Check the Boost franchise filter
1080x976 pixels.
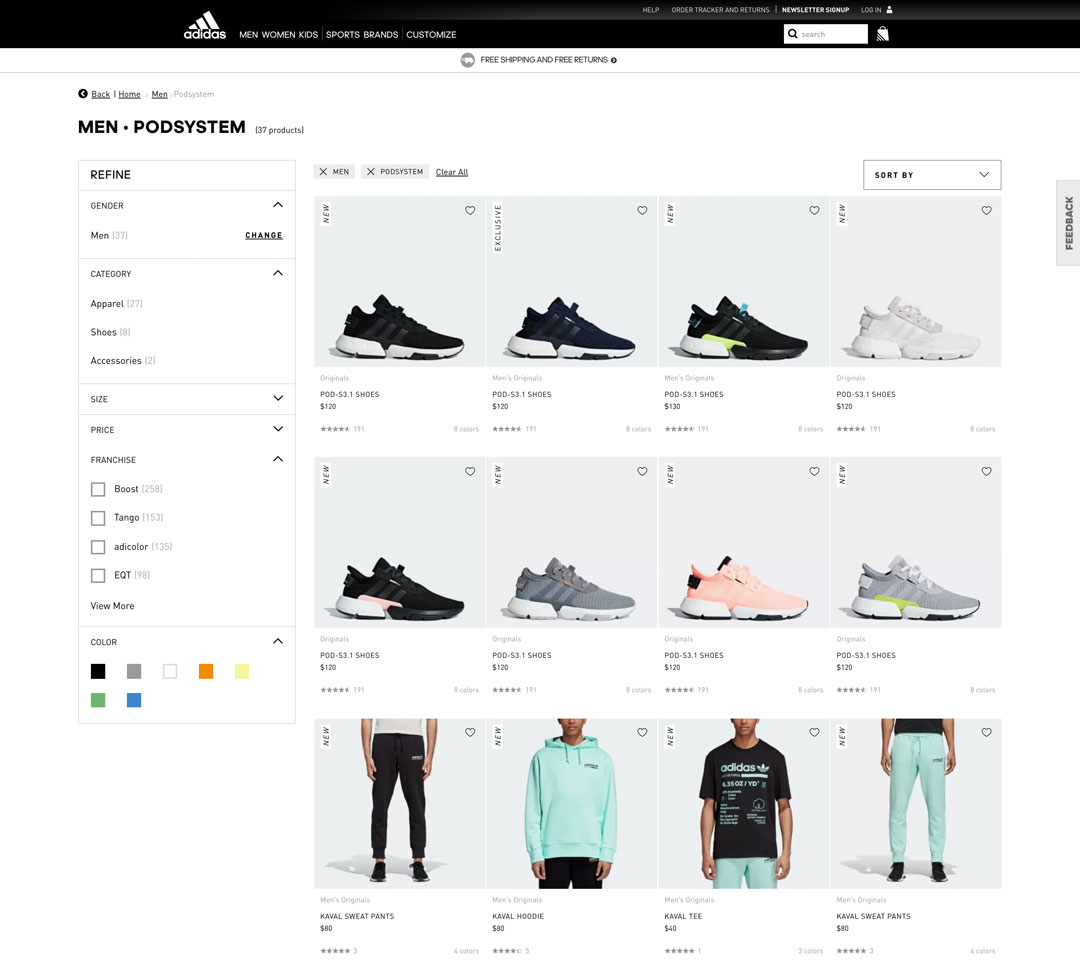pos(98,489)
